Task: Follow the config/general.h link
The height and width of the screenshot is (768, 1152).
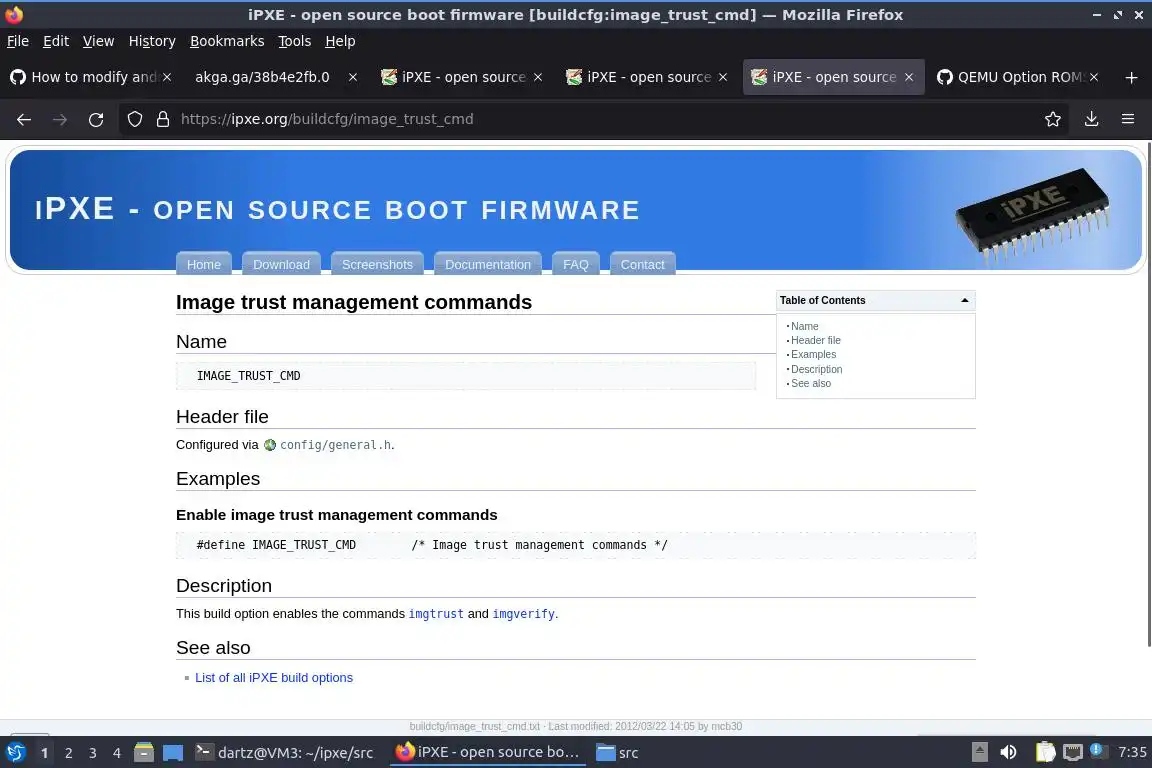Action: [335, 445]
